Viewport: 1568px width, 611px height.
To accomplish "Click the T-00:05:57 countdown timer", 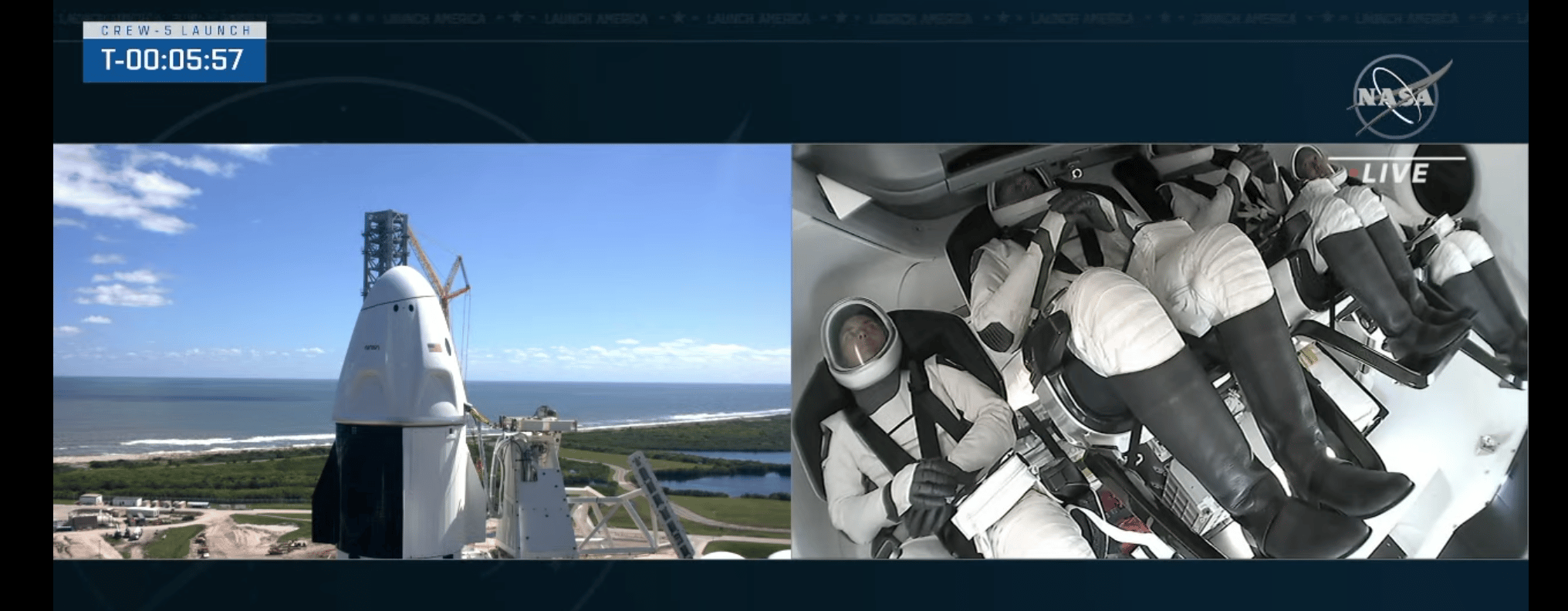I will pos(174,60).
